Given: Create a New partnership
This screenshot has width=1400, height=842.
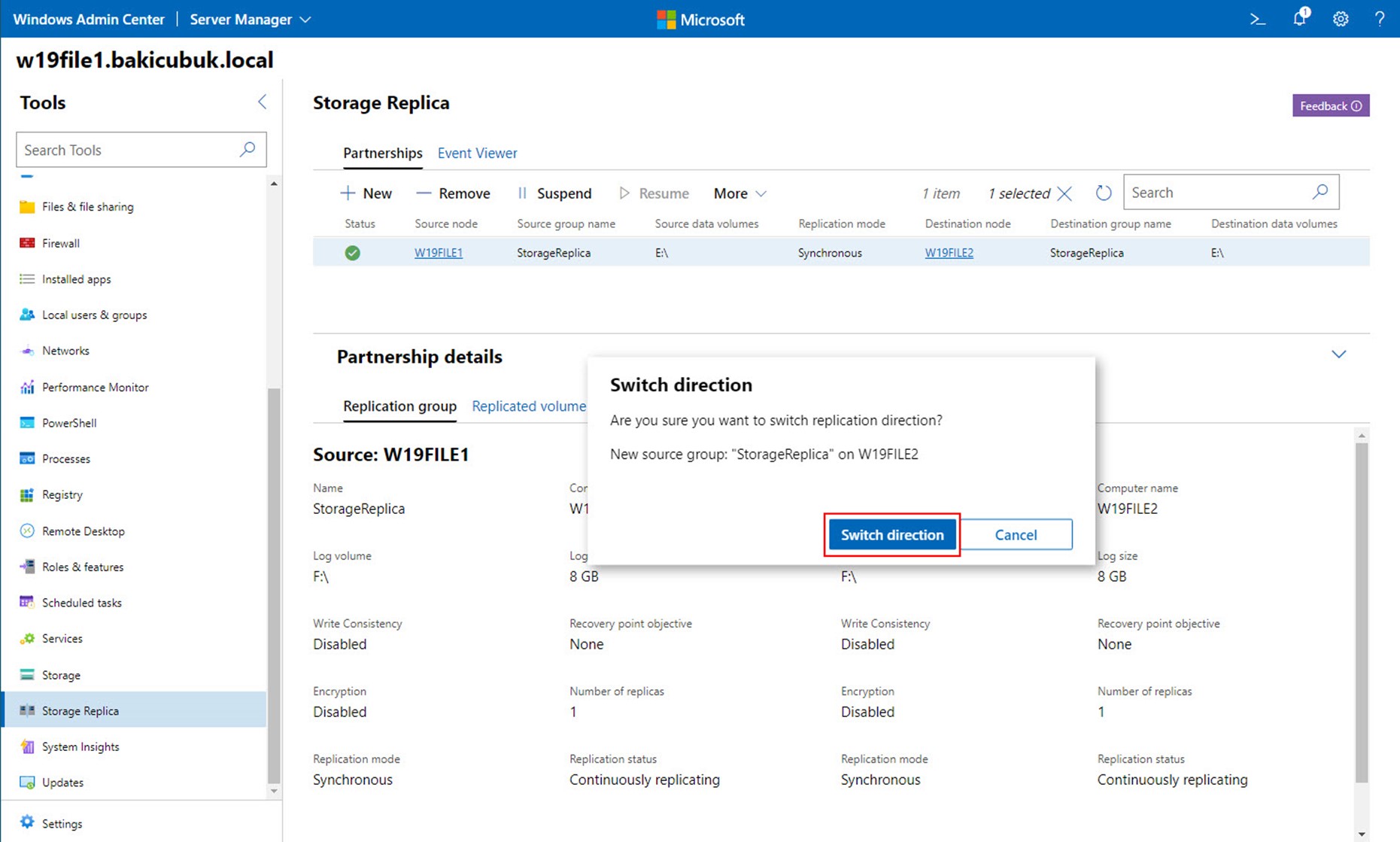Looking at the screenshot, I should tap(366, 193).
